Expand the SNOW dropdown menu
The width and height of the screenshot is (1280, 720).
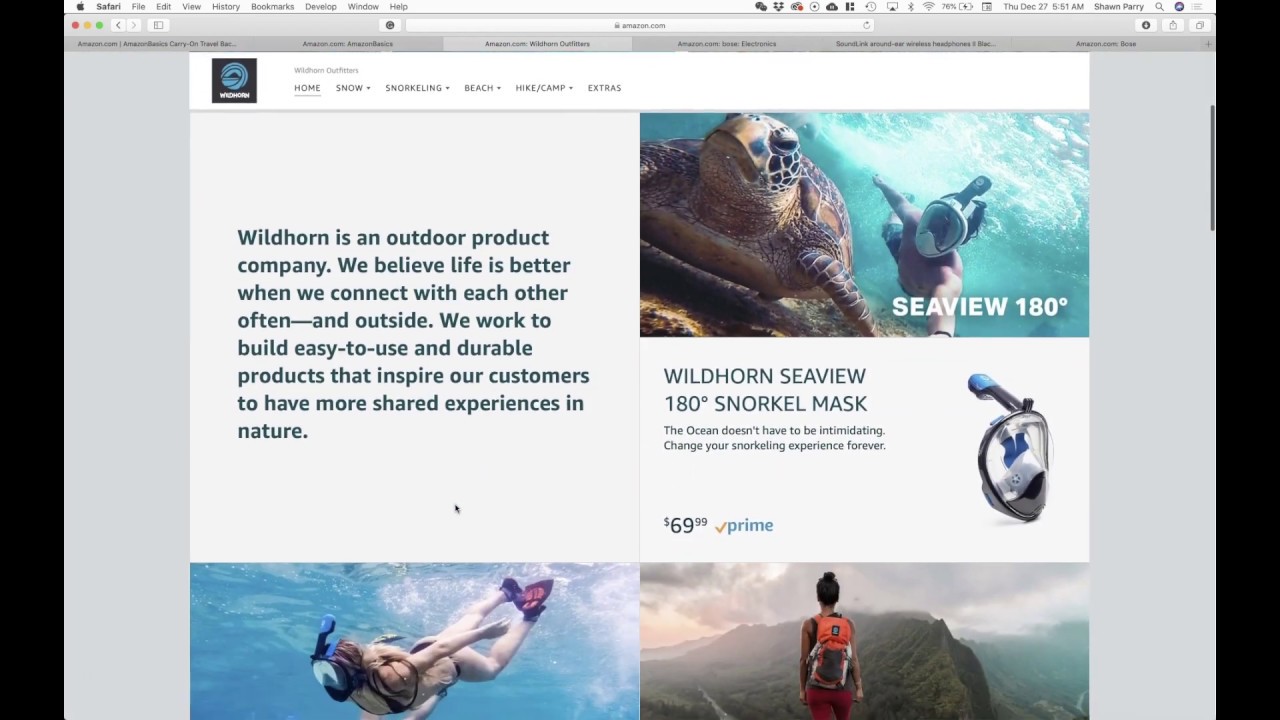point(353,88)
